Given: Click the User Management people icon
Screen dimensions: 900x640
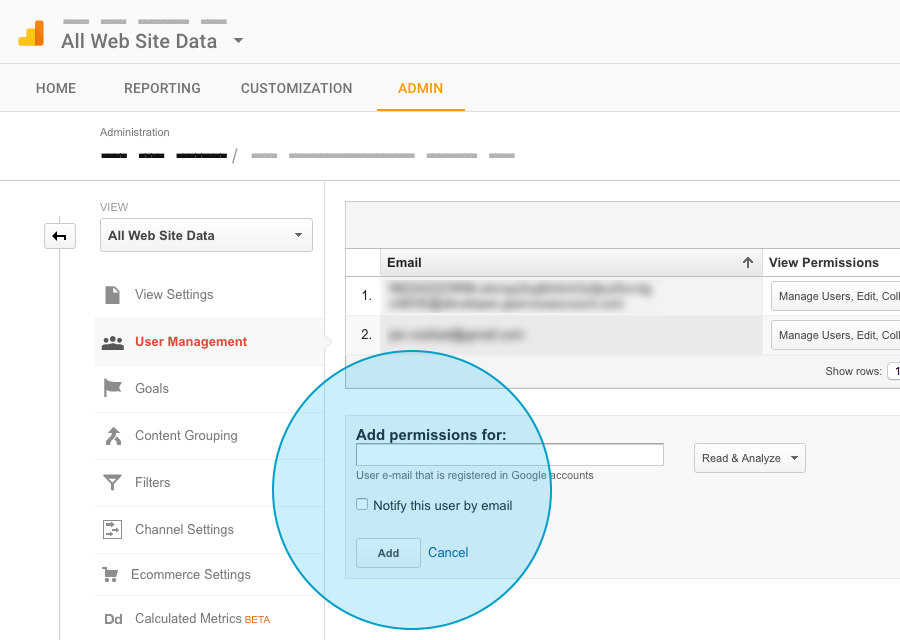Looking at the screenshot, I should (112, 343).
